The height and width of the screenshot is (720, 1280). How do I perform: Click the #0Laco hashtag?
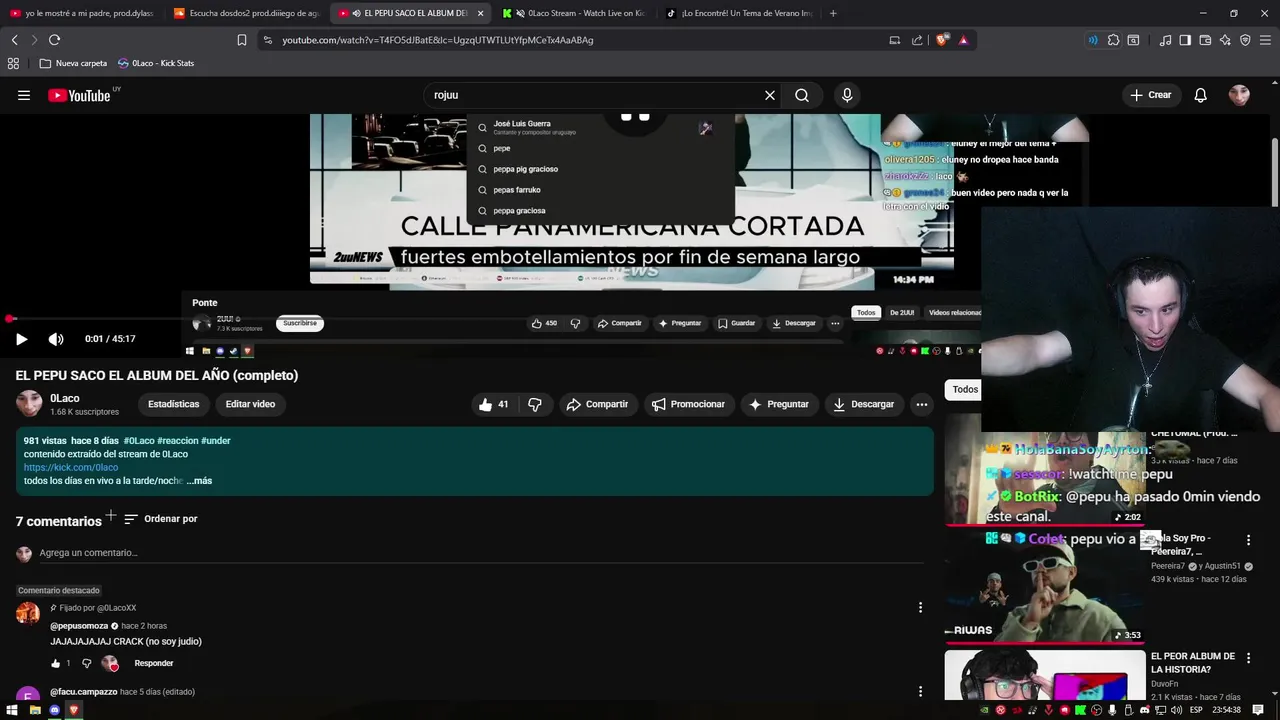[x=139, y=440]
